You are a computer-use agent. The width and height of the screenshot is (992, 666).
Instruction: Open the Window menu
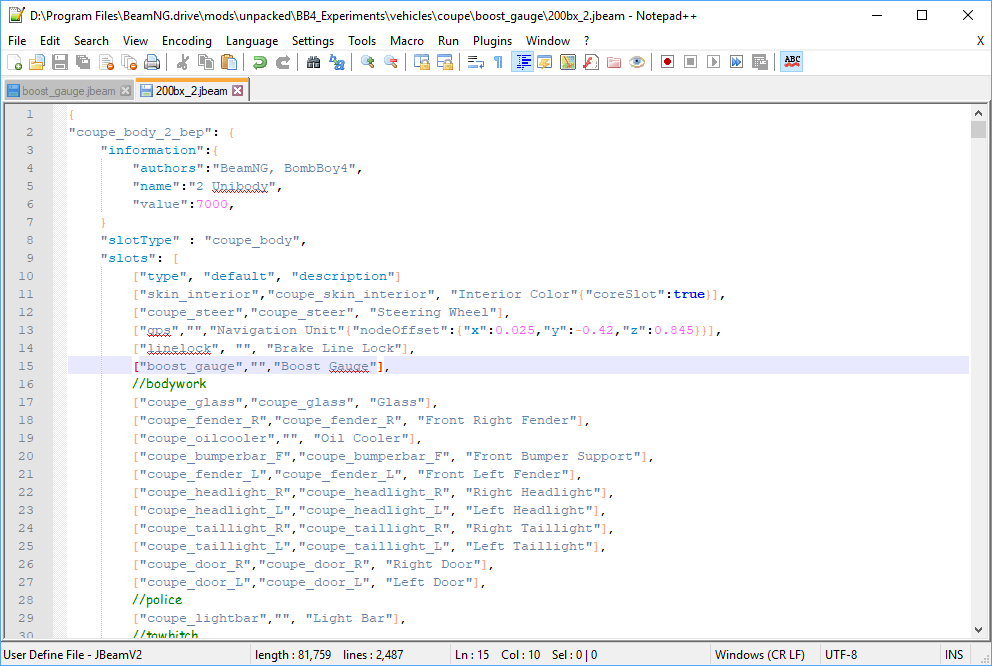pyautogui.click(x=548, y=40)
